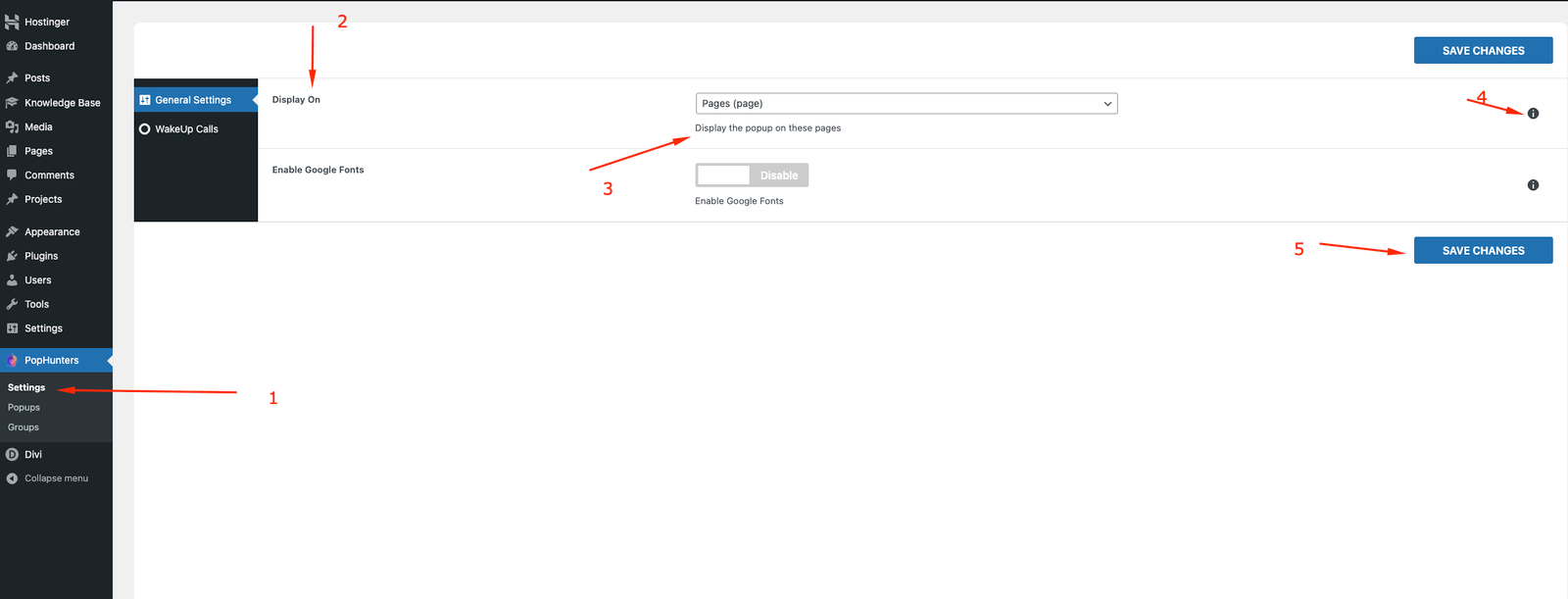Click the Plugins plug icon

12,256
